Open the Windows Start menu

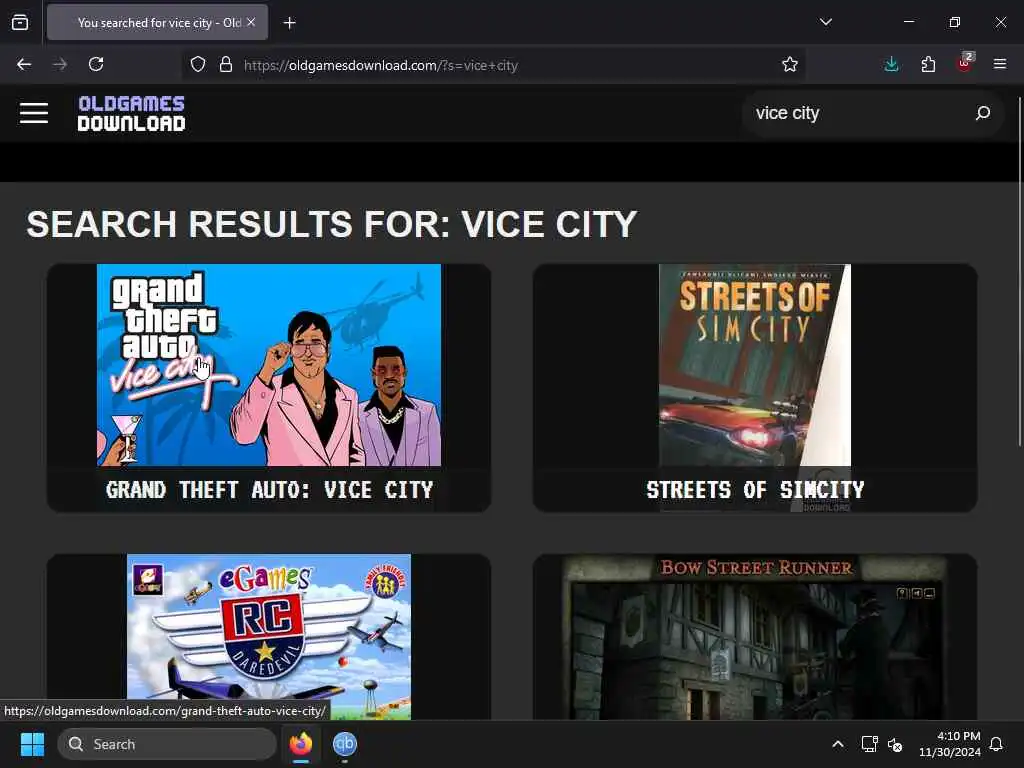(32, 744)
